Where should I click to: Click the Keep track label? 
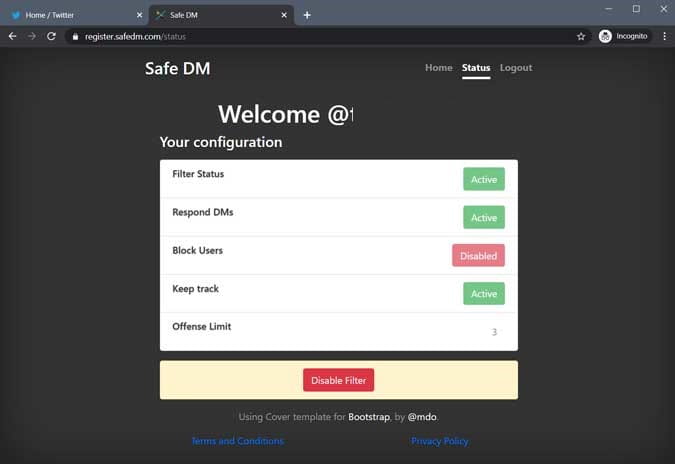[x=195, y=289]
